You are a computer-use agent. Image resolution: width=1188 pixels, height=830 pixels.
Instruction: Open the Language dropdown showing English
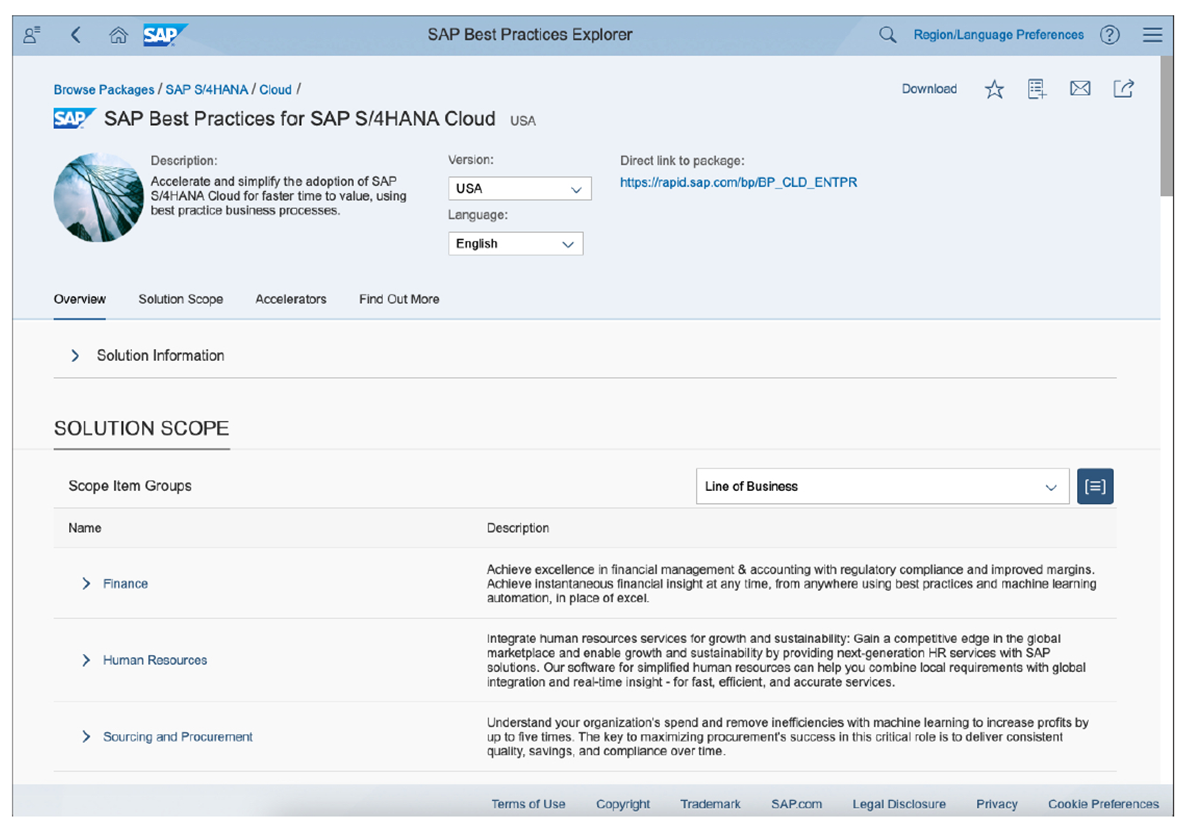515,243
